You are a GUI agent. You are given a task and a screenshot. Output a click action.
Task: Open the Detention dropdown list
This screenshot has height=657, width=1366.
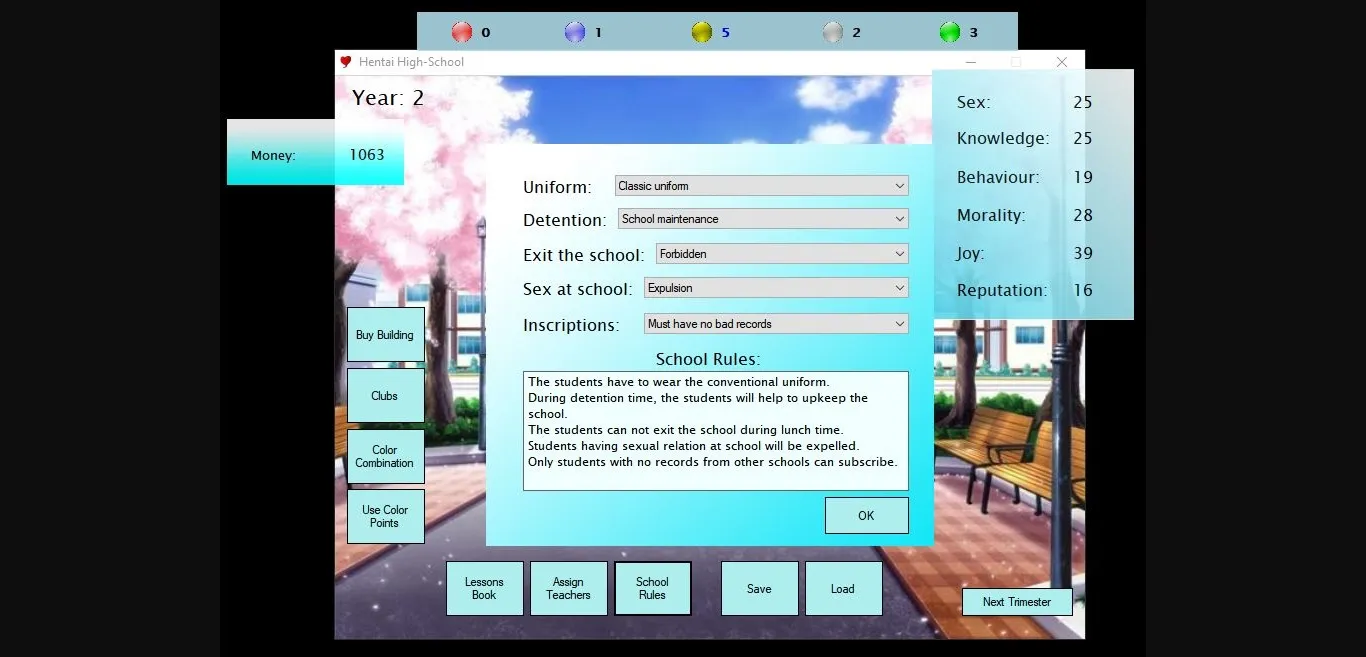pyautogui.click(x=763, y=219)
